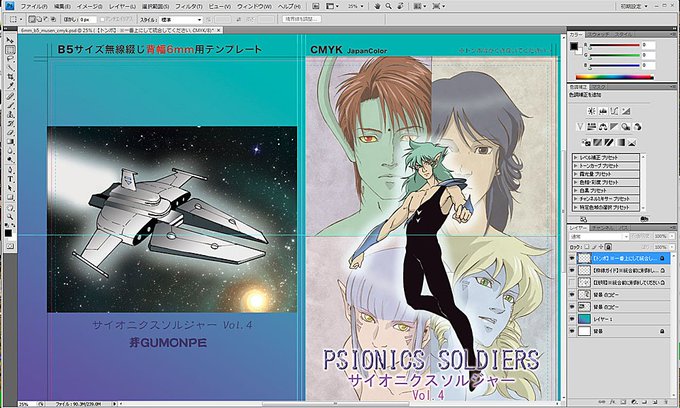Hide the レイヤー 1 layer
This screenshot has width=680, height=408.
click(x=572, y=319)
